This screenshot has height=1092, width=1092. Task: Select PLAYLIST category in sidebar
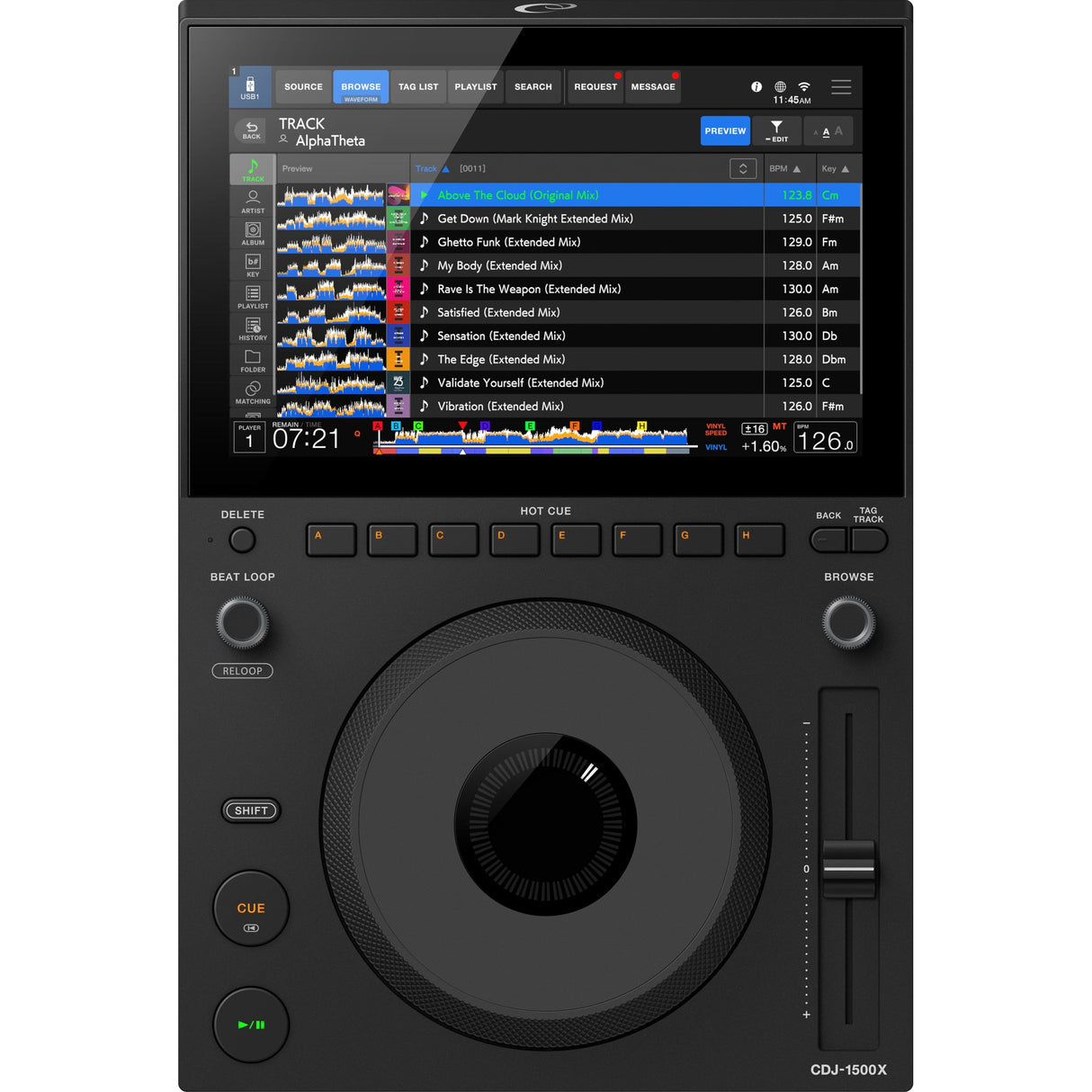(253, 297)
